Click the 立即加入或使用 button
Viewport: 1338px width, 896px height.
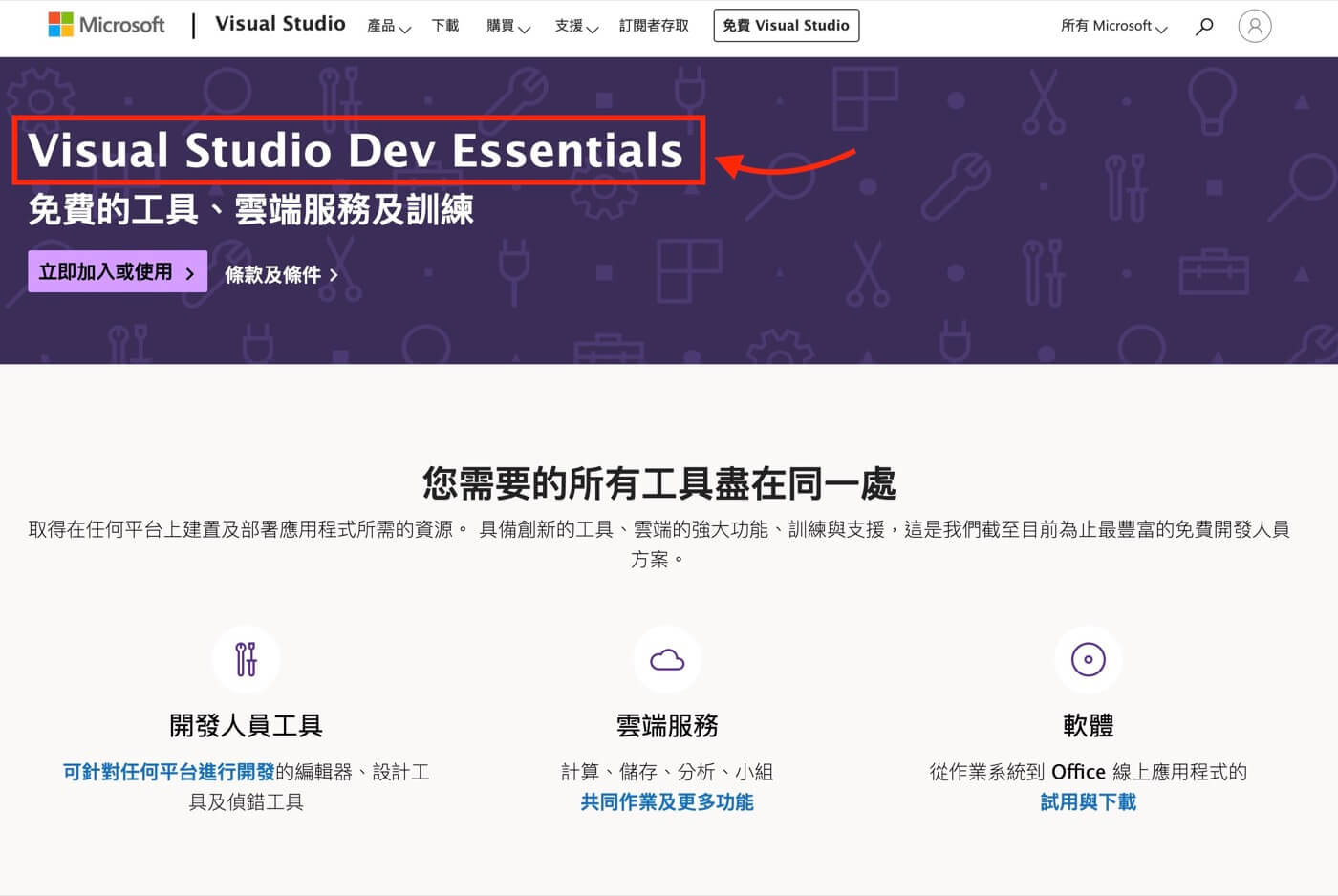pyautogui.click(x=118, y=271)
